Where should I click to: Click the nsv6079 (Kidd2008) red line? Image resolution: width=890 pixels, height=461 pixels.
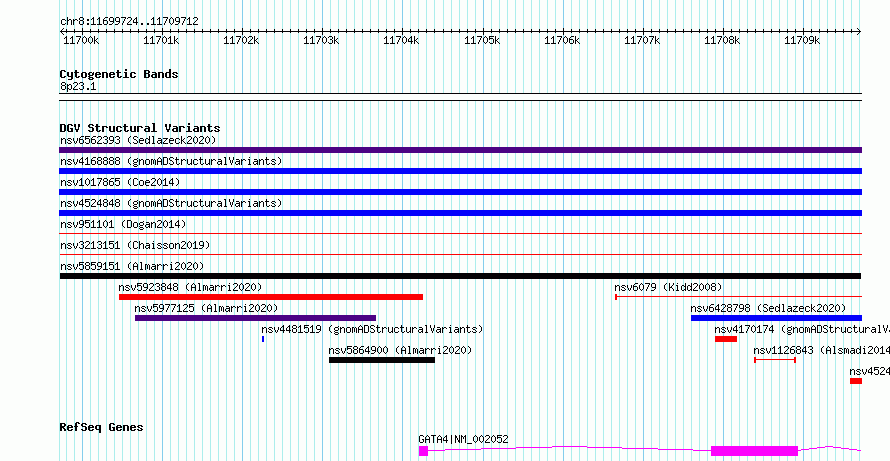[738, 296]
